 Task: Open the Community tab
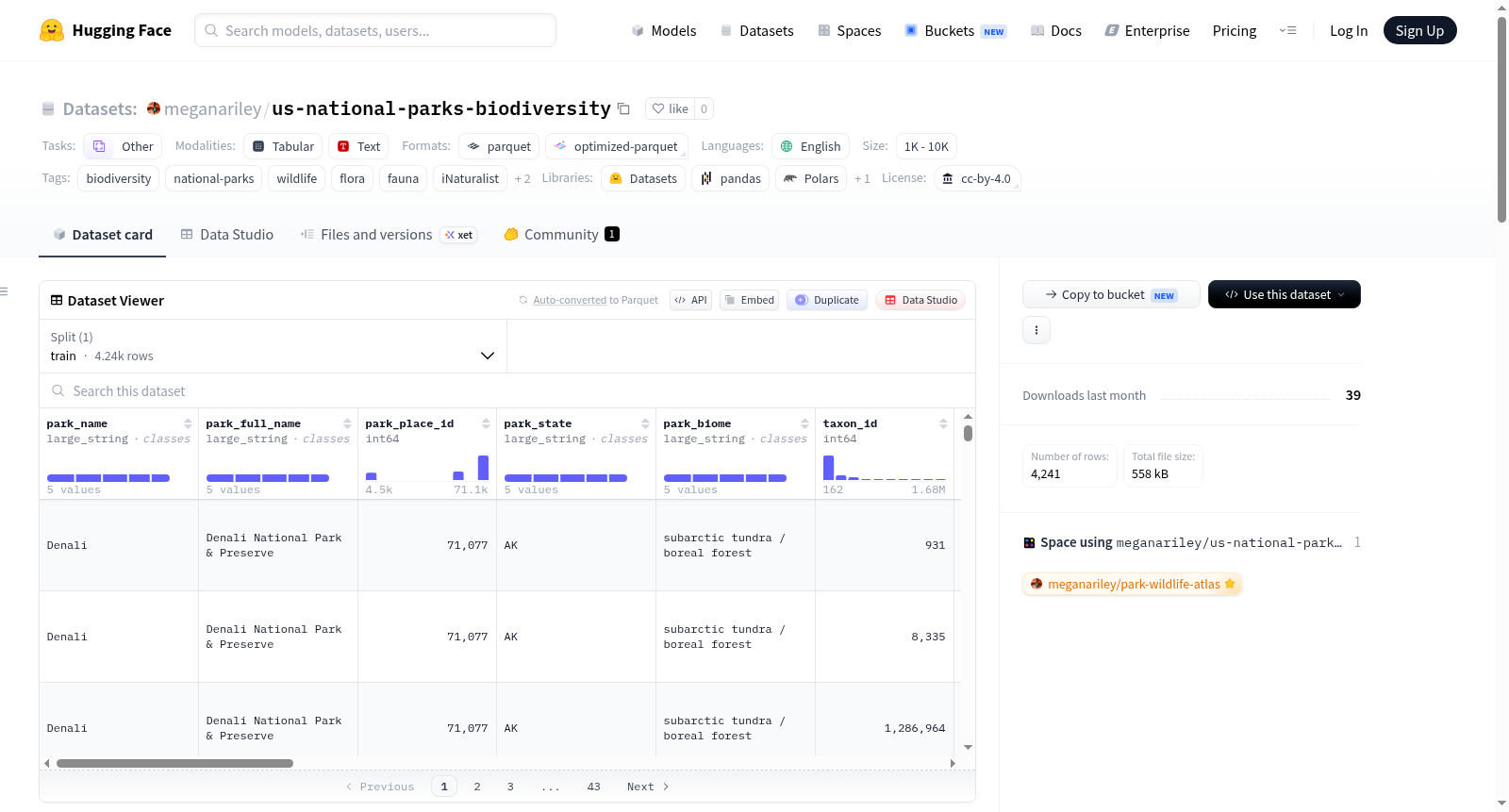click(561, 235)
